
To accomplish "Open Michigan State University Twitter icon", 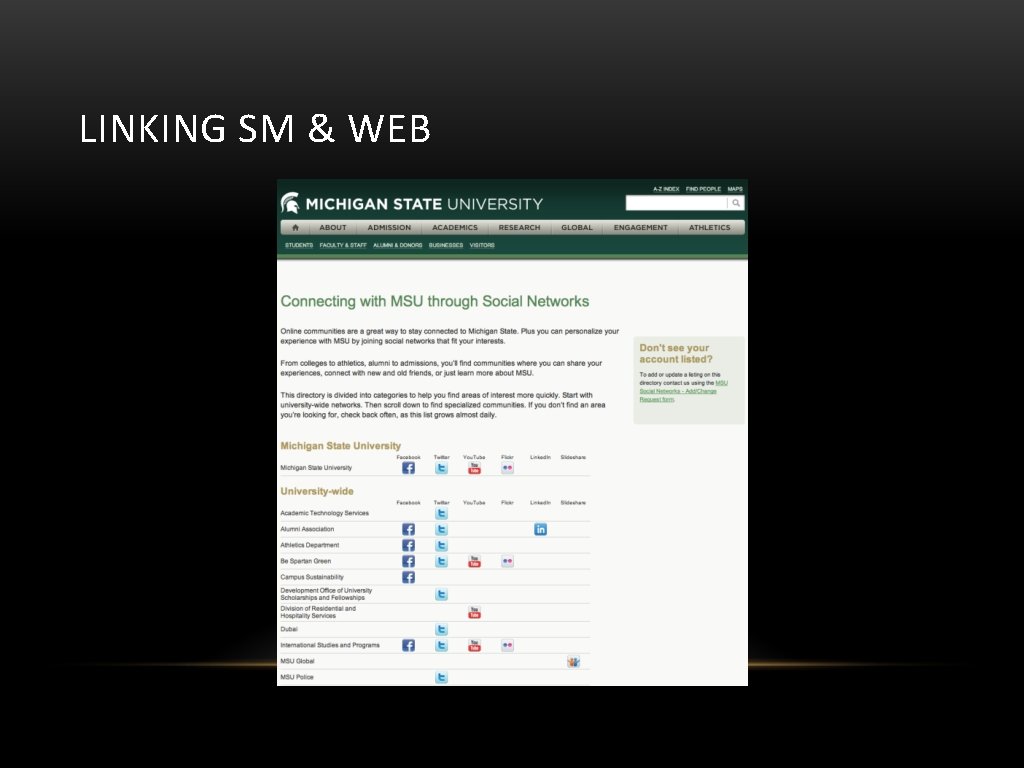I will pyautogui.click(x=441, y=468).
